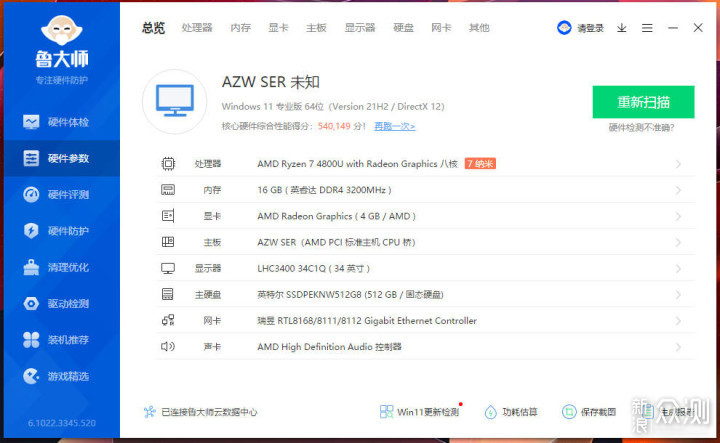The image size is (720, 443).
Task: Switch to the 主板 tab
Action: pos(316,28)
